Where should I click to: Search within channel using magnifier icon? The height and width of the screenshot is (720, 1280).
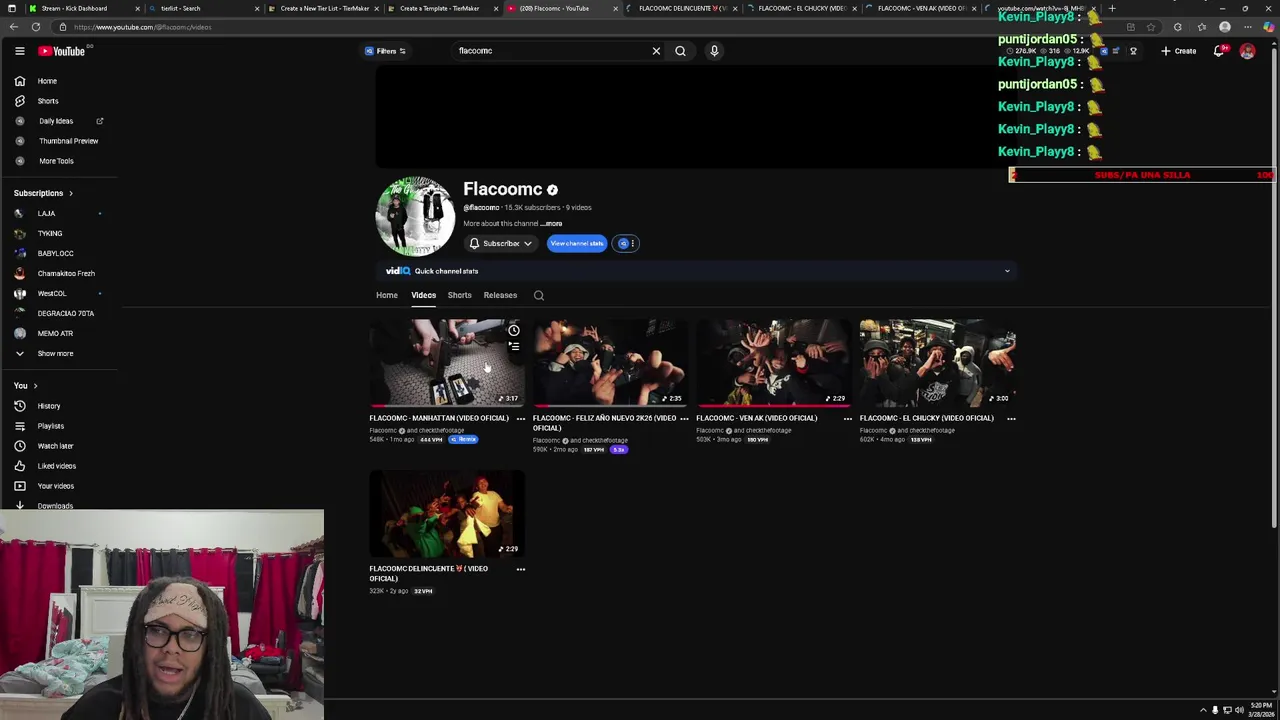tap(539, 295)
